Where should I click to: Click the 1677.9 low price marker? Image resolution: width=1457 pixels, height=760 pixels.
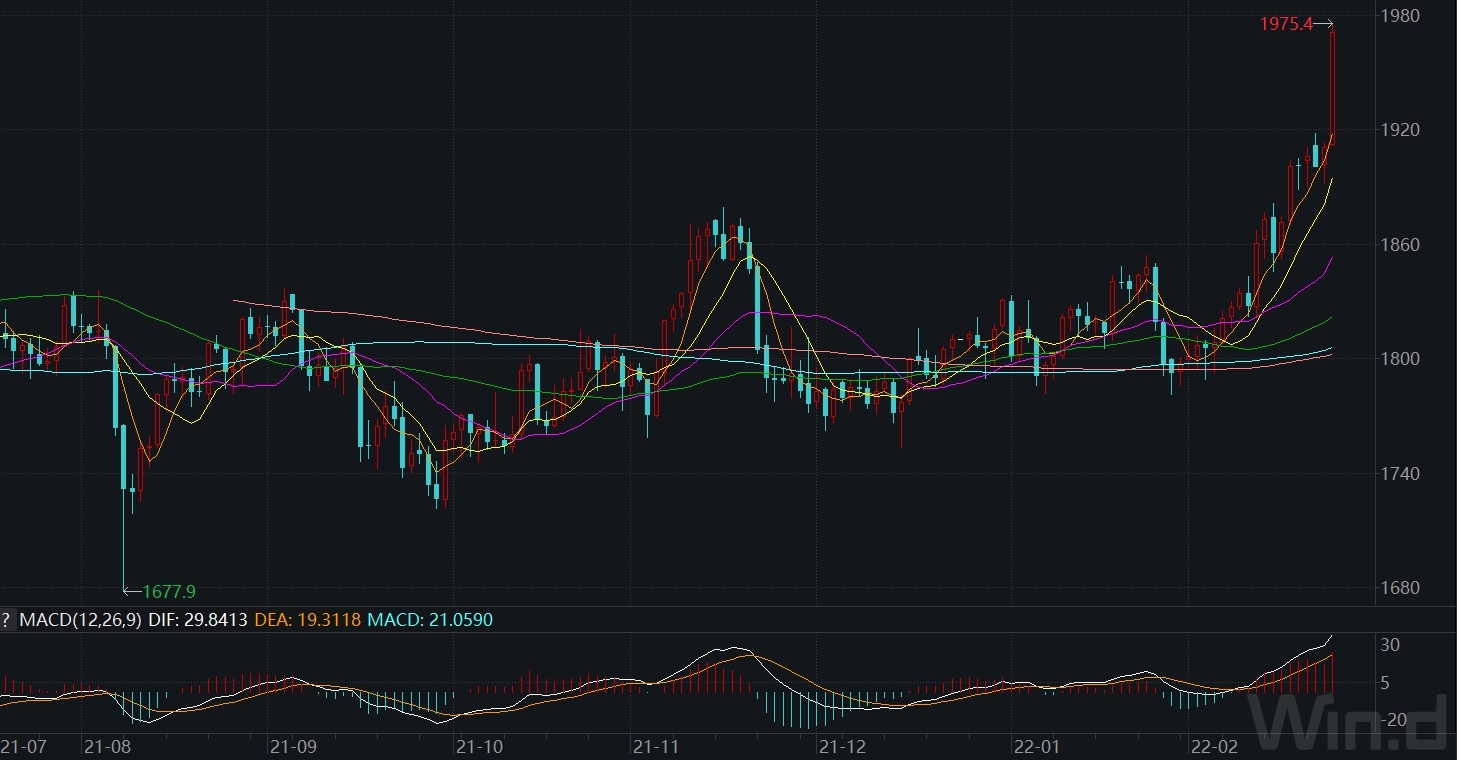(170, 592)
